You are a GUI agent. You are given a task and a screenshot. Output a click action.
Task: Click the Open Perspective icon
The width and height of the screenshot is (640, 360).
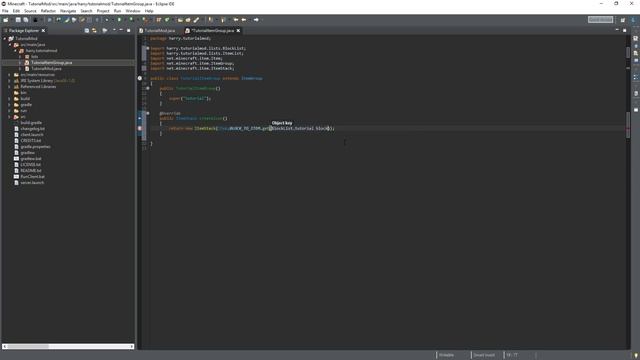pos(623,20)
